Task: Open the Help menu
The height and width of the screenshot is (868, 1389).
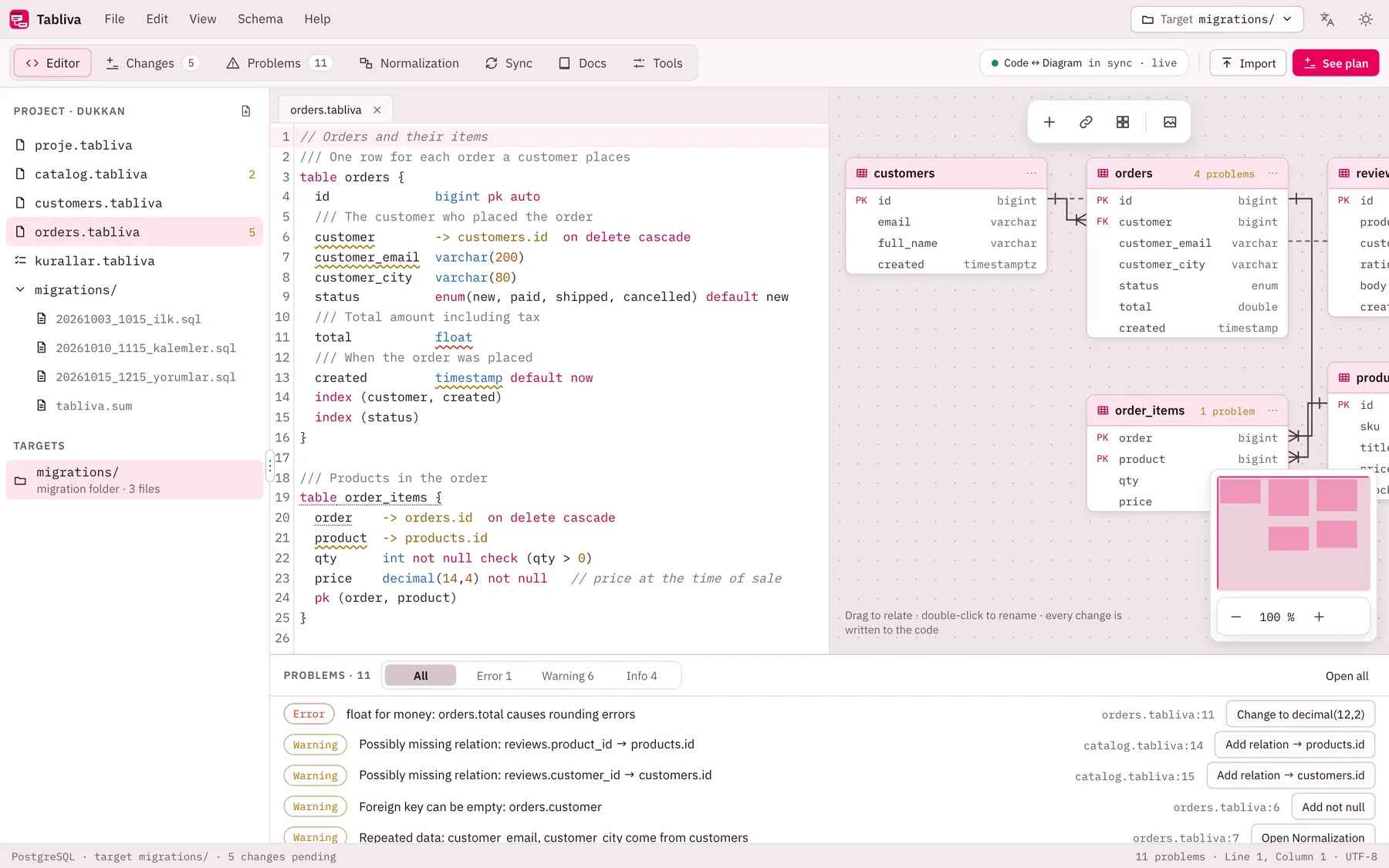Action: click(317, 19)
